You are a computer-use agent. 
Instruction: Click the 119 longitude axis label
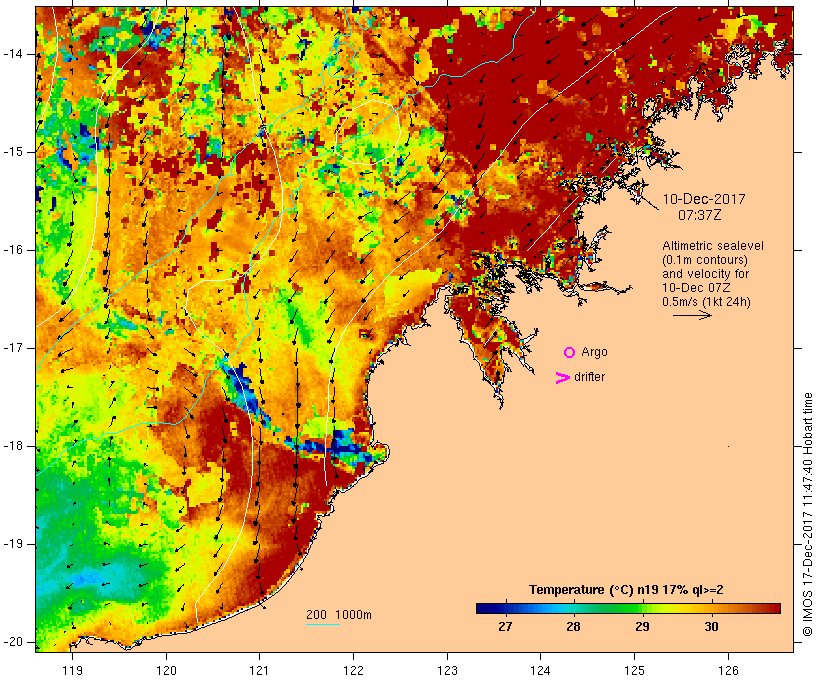[72, 670]
